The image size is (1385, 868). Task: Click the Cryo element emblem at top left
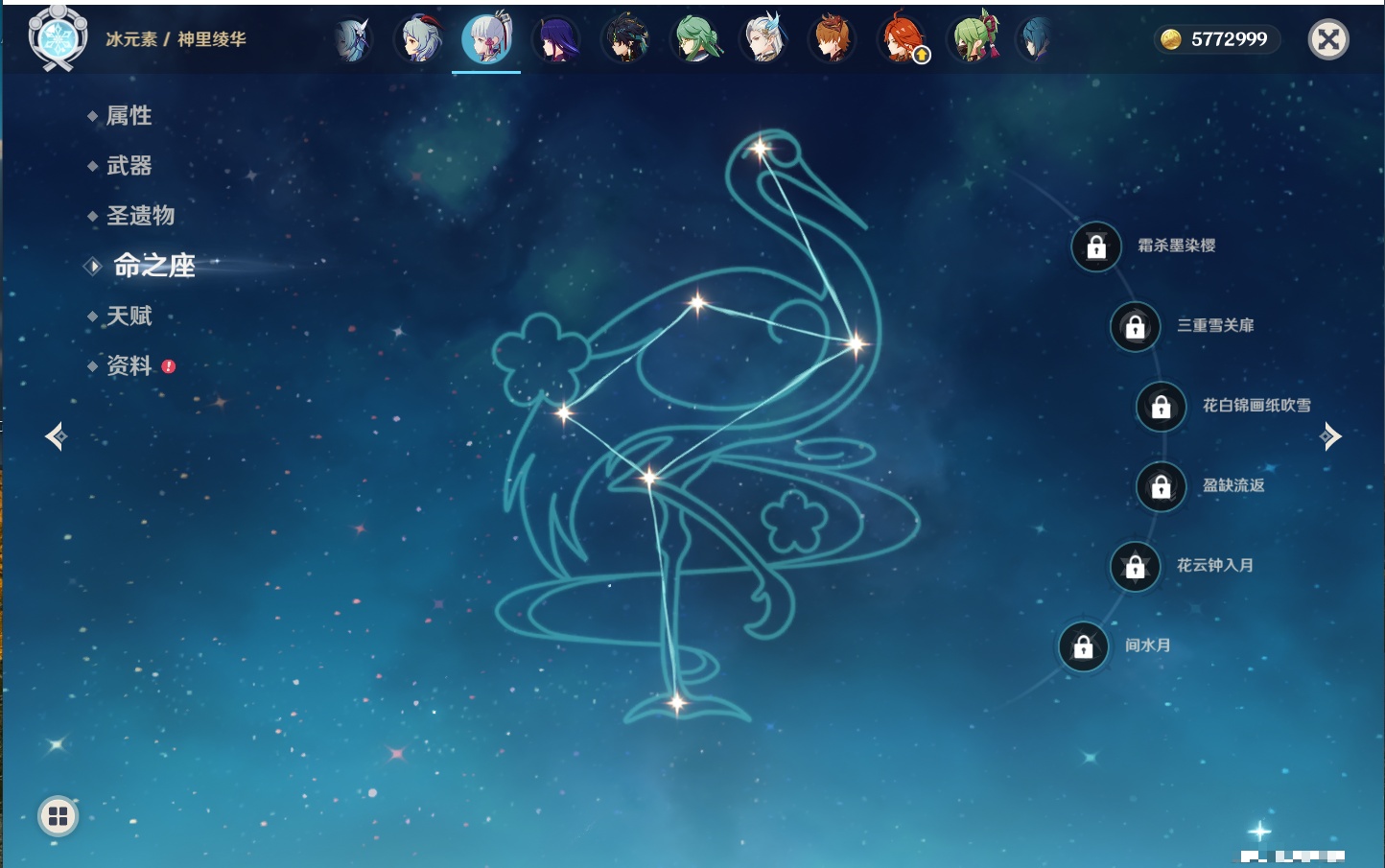[x=58, y=38]
